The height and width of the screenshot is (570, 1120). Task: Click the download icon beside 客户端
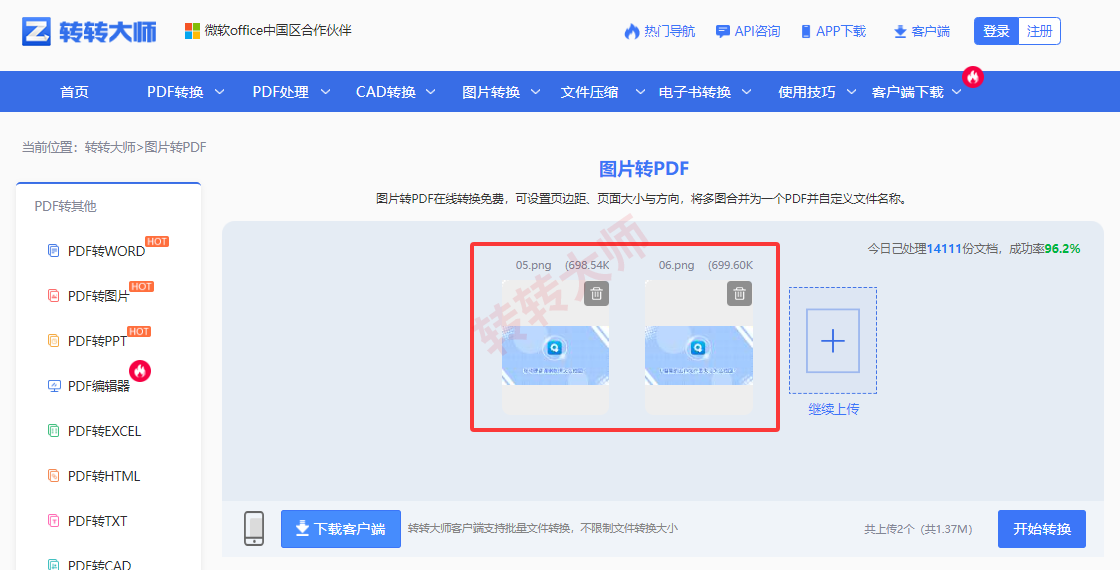(x=900, y=31)
